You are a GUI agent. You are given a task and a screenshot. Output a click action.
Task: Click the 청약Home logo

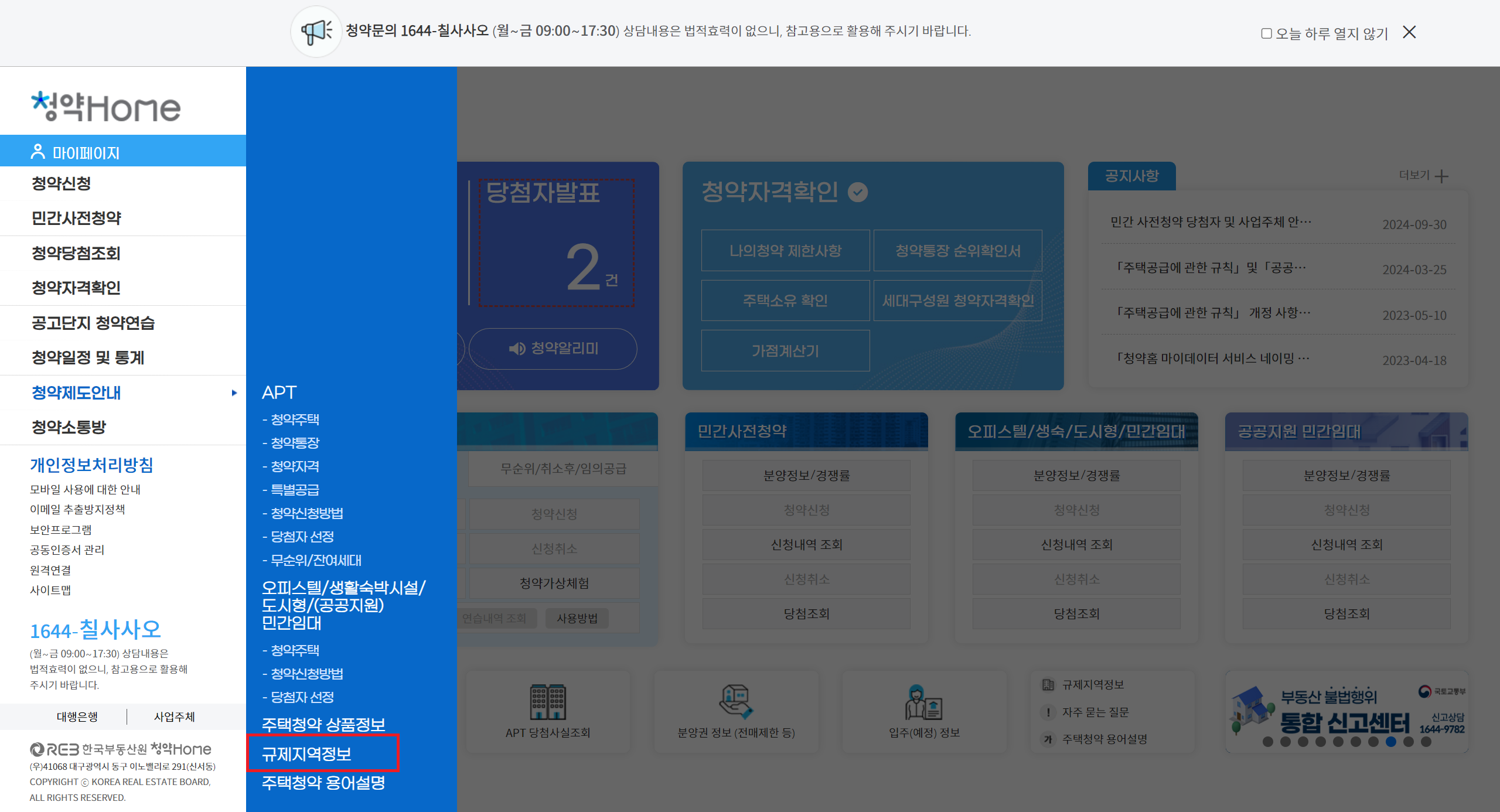[106, 107]
